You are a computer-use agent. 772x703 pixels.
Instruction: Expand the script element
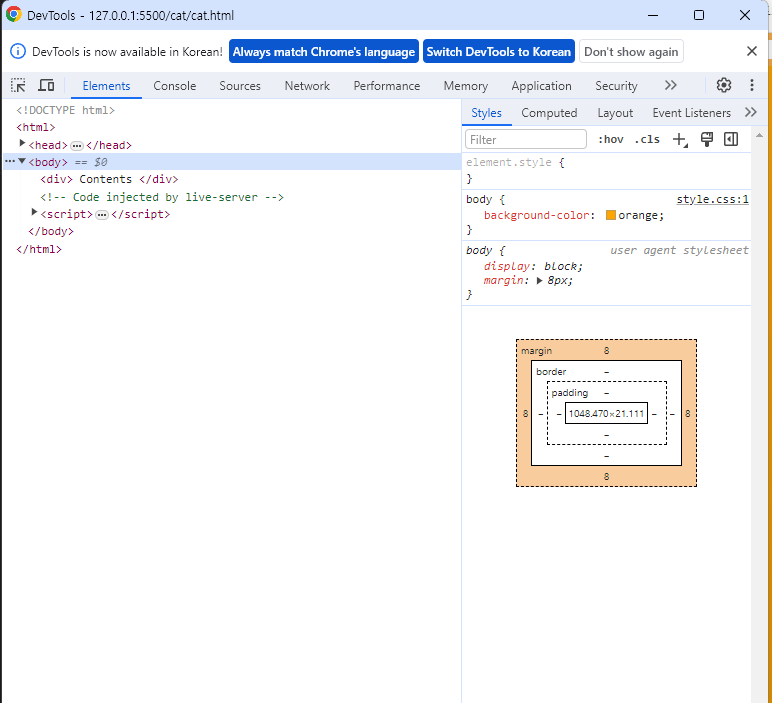pos(34,212)
